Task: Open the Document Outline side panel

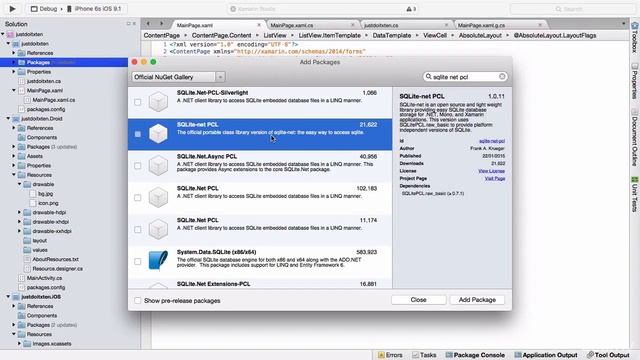Action: pos(635,138)
